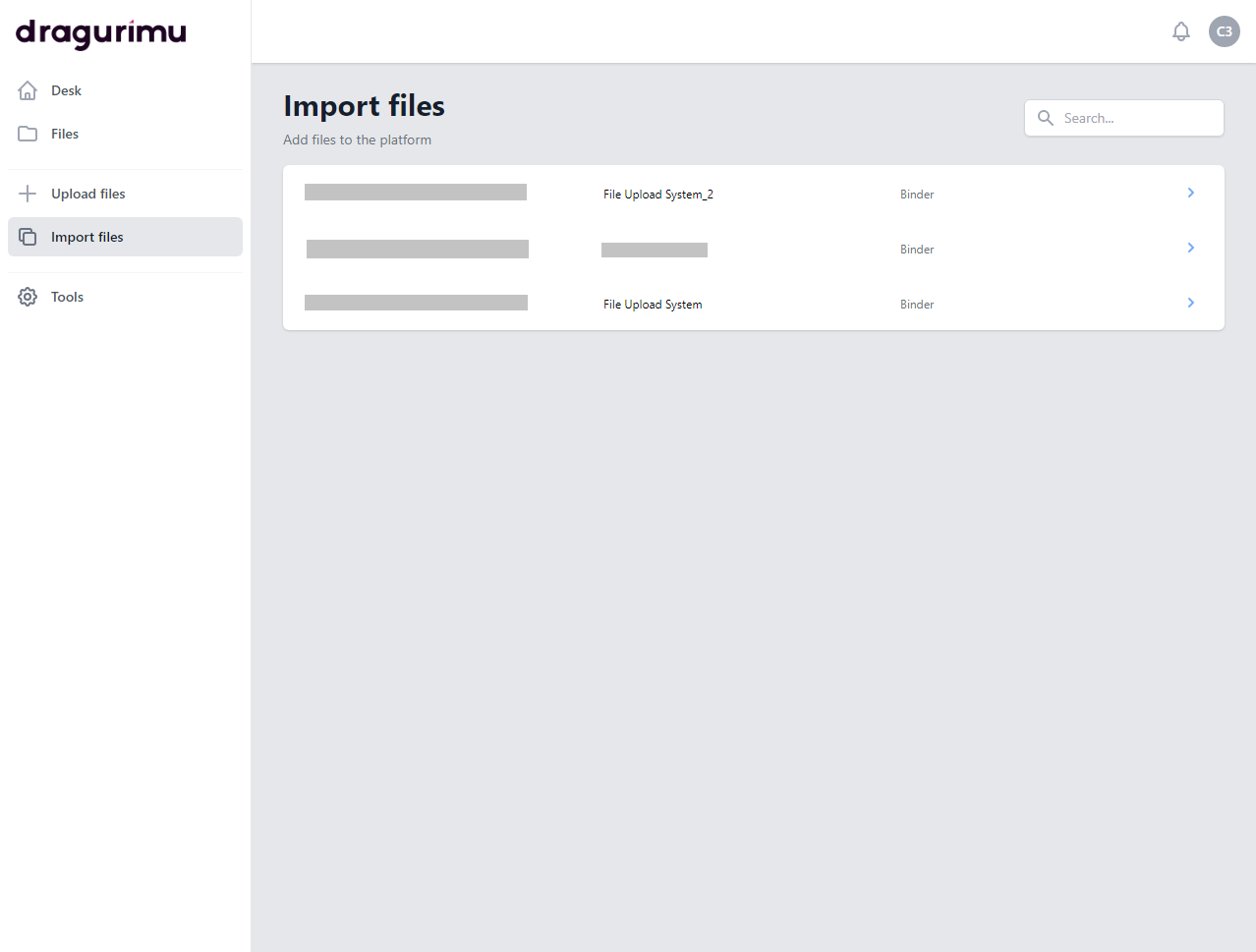The width and height of the screenshot is (1256, 952).
Task: Click the Tools gear icon
Action: [28, 297]
